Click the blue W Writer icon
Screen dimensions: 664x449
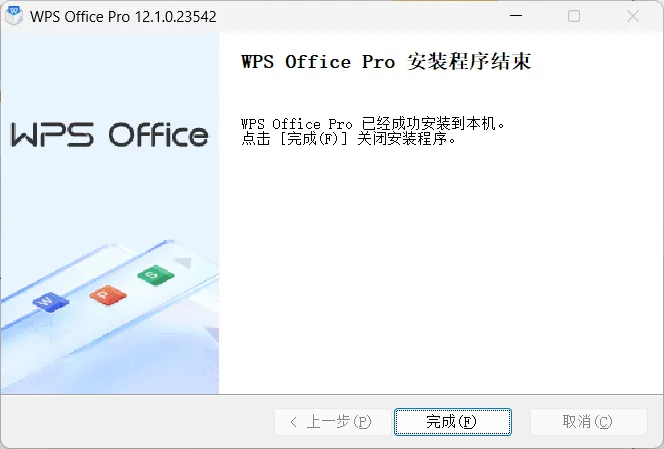[50, 302]
